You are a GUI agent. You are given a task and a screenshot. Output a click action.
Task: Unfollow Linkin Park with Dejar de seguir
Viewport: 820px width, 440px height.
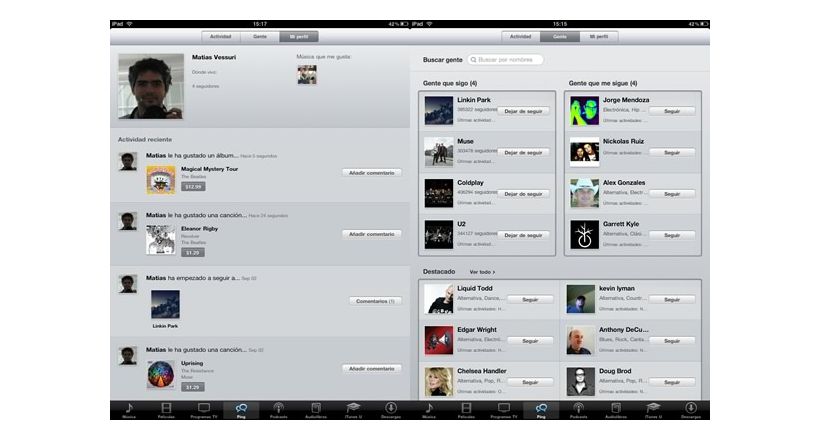[523, 111]
